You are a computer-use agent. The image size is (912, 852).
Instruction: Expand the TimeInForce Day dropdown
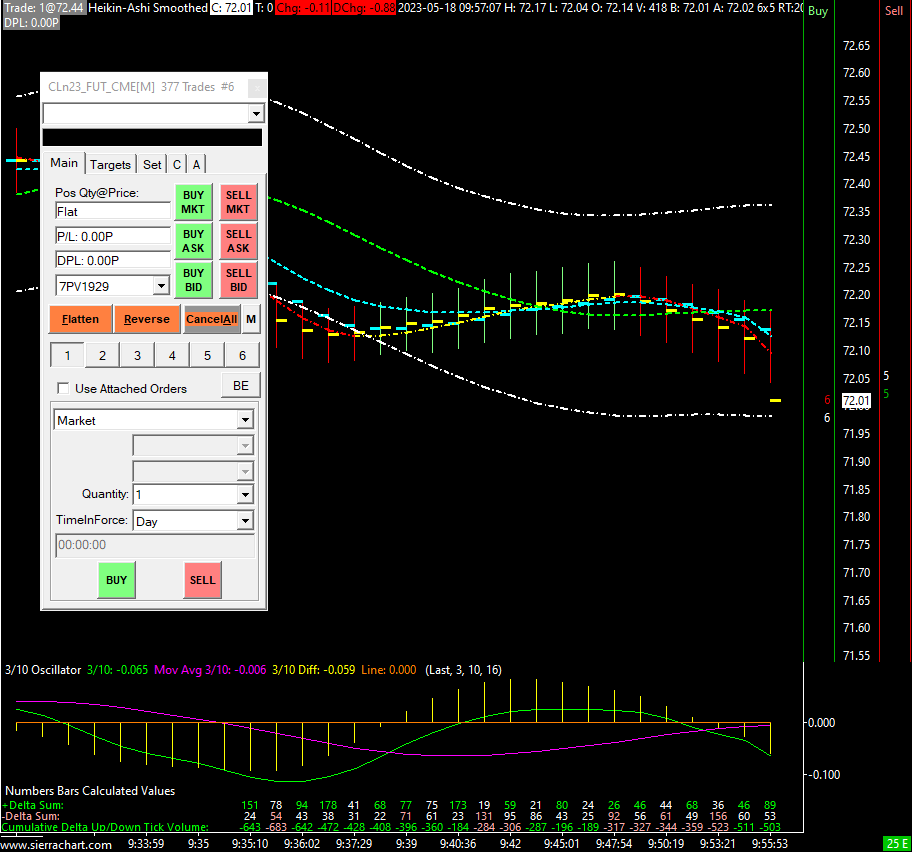tap(244, 521)
